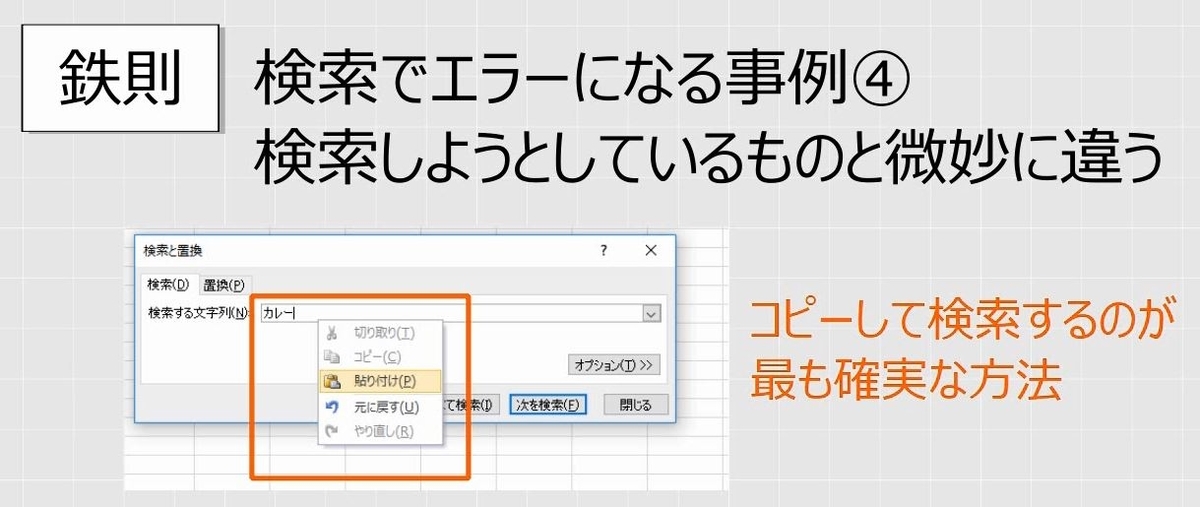Switch to the 置換(P) tab
This screenshot has height=507, width=1200.
pyautogui.click(x=225, y=285)
